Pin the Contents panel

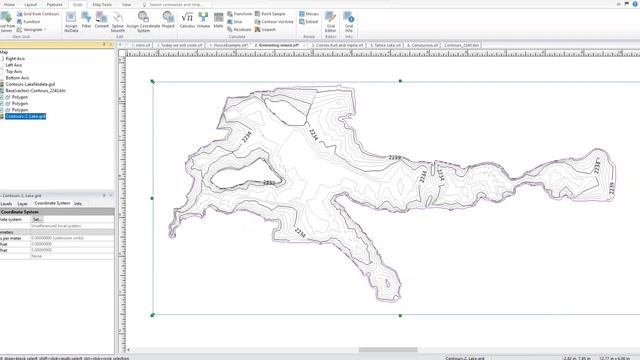click(104, 44)
